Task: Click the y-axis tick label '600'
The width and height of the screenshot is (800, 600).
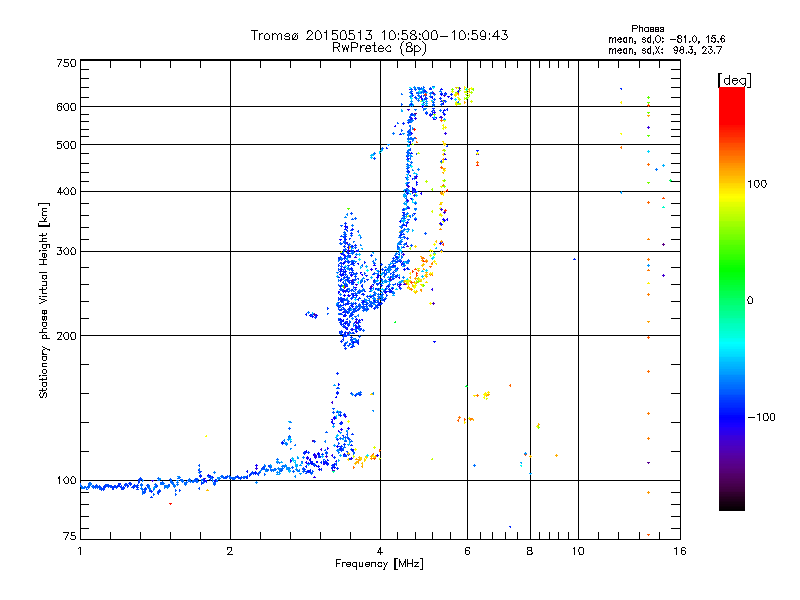Action: (x=66, y=107)
